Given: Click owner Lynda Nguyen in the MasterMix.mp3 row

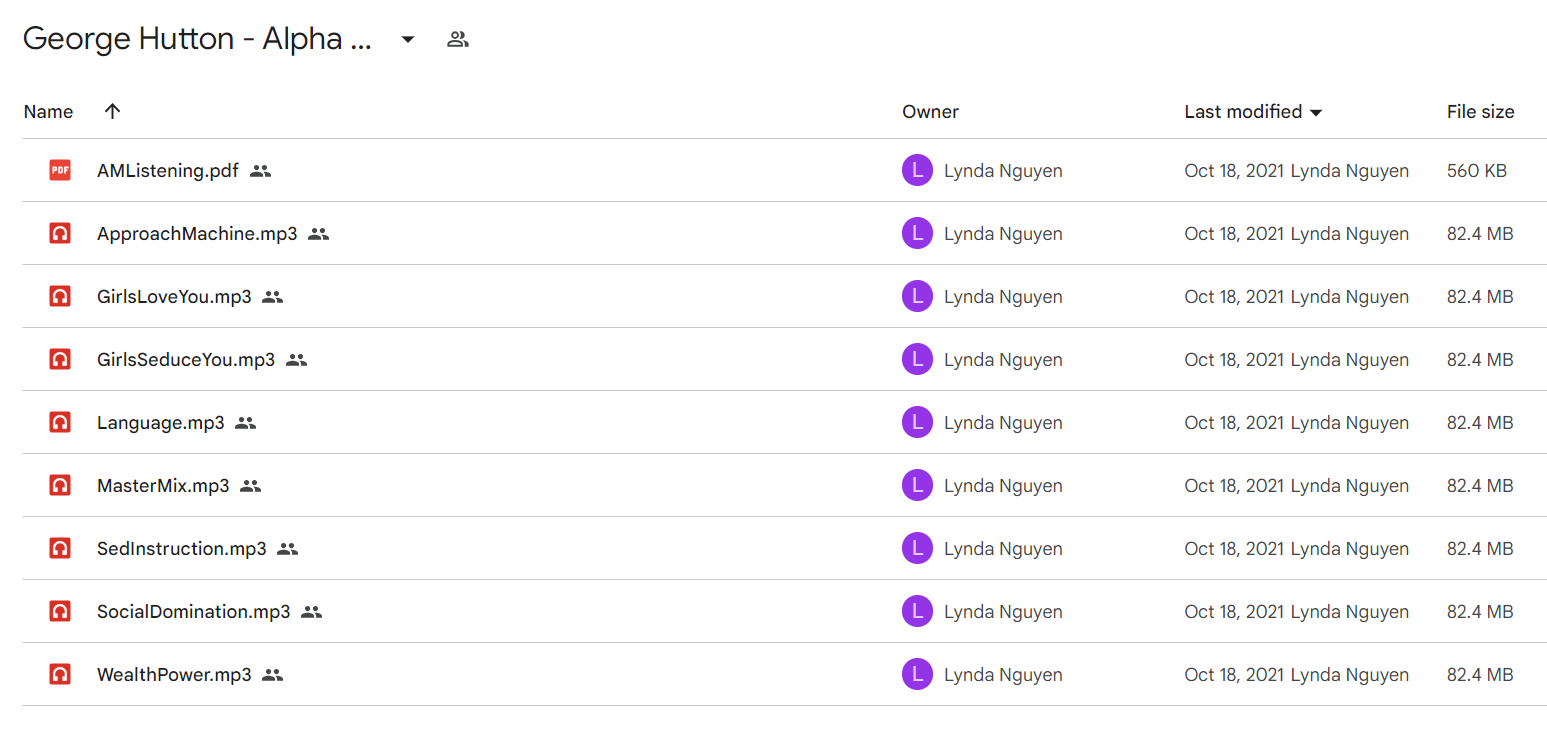Looking at the screenshot, I should [x=1003, y=486].
